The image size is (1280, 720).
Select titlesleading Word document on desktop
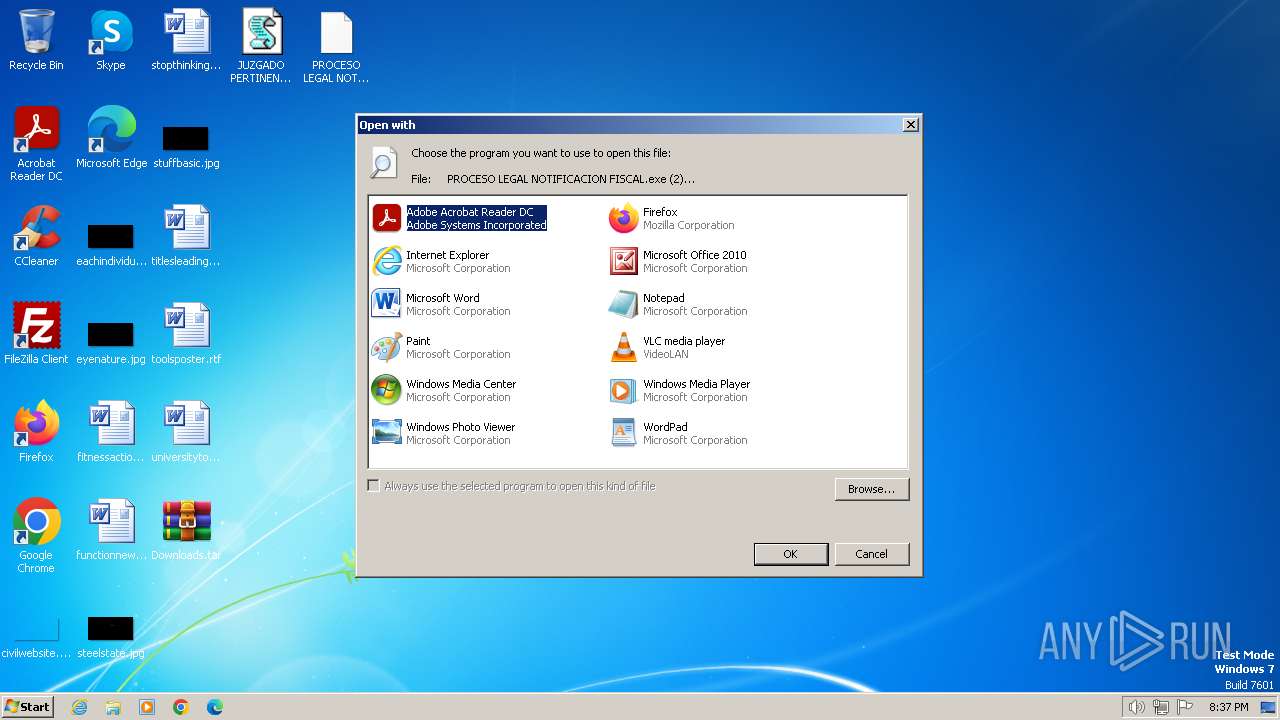(186, 236)
